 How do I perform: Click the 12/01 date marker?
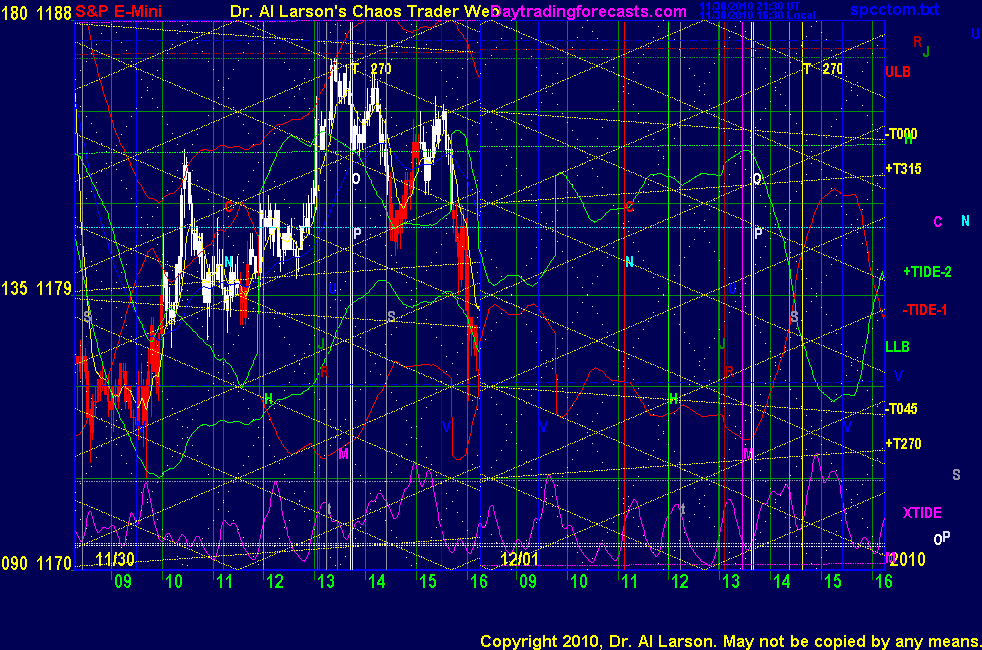tap(520, 558)
